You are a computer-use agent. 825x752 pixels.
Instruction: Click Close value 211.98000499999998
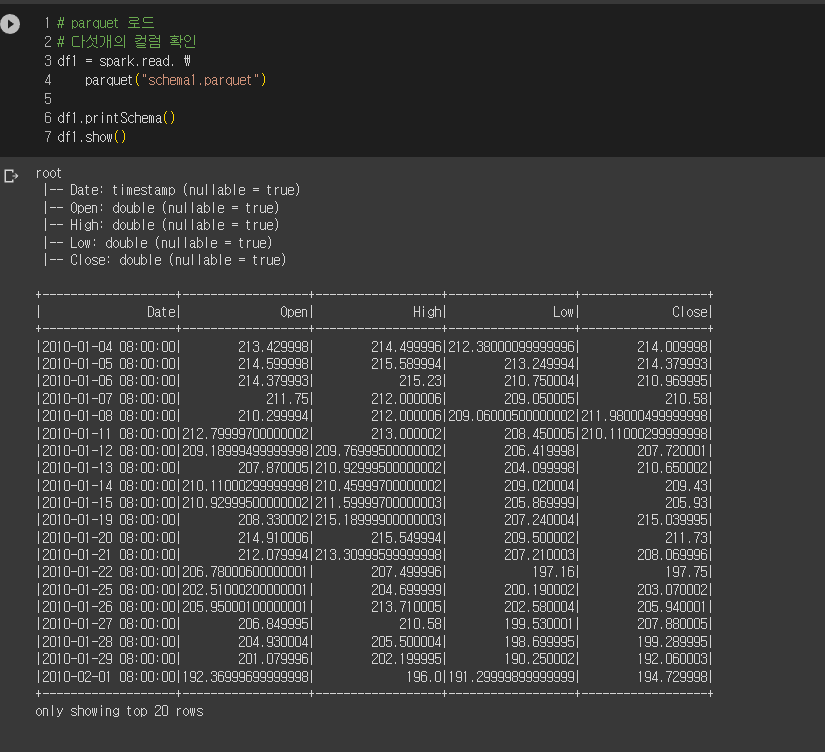pos(645,416)
